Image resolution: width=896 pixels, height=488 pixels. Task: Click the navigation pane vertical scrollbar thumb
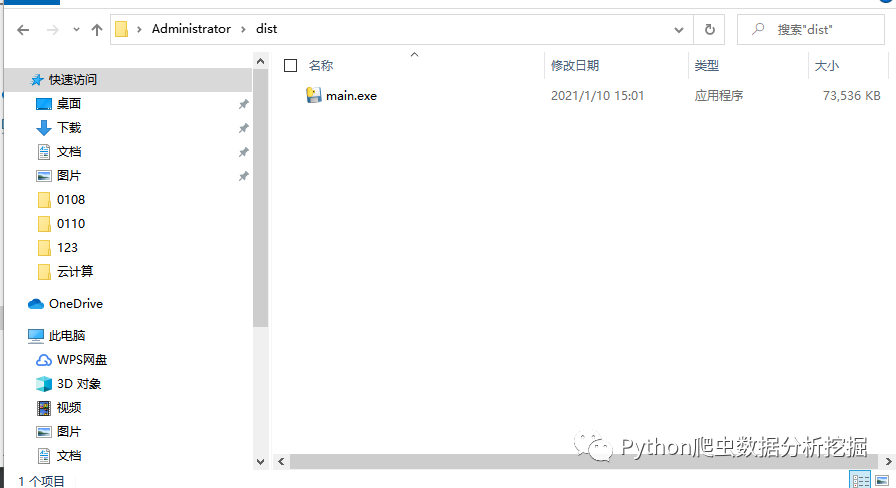coord(261,198)
